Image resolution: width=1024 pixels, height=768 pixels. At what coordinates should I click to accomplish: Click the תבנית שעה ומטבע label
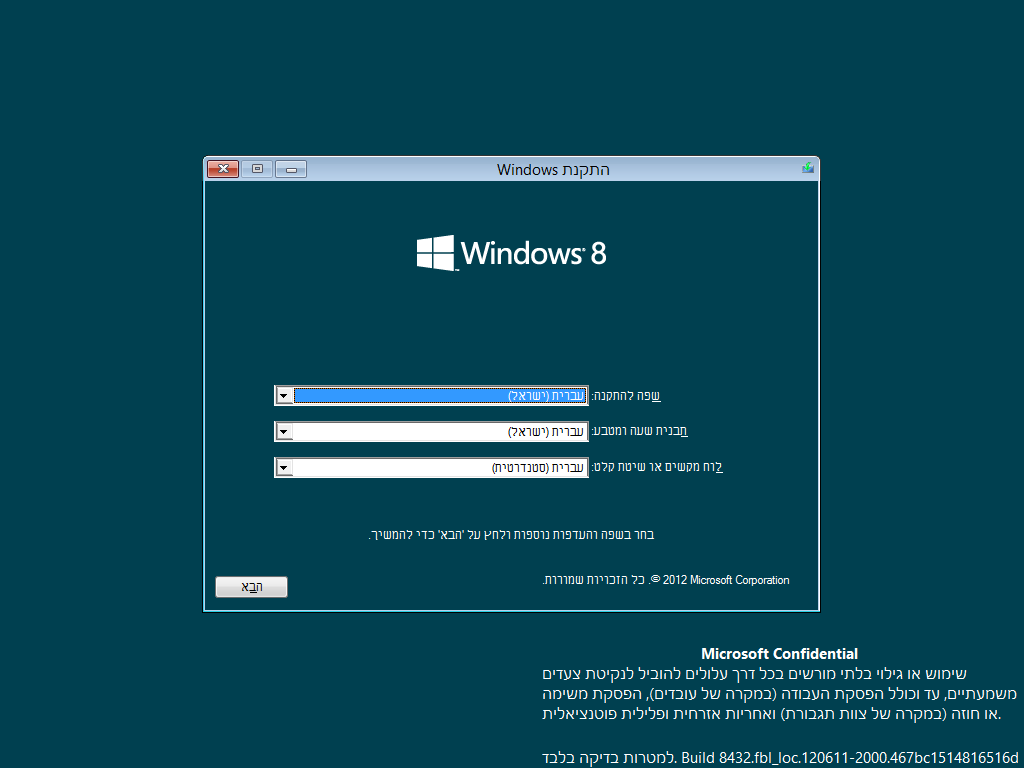click(x=640, y=432)
